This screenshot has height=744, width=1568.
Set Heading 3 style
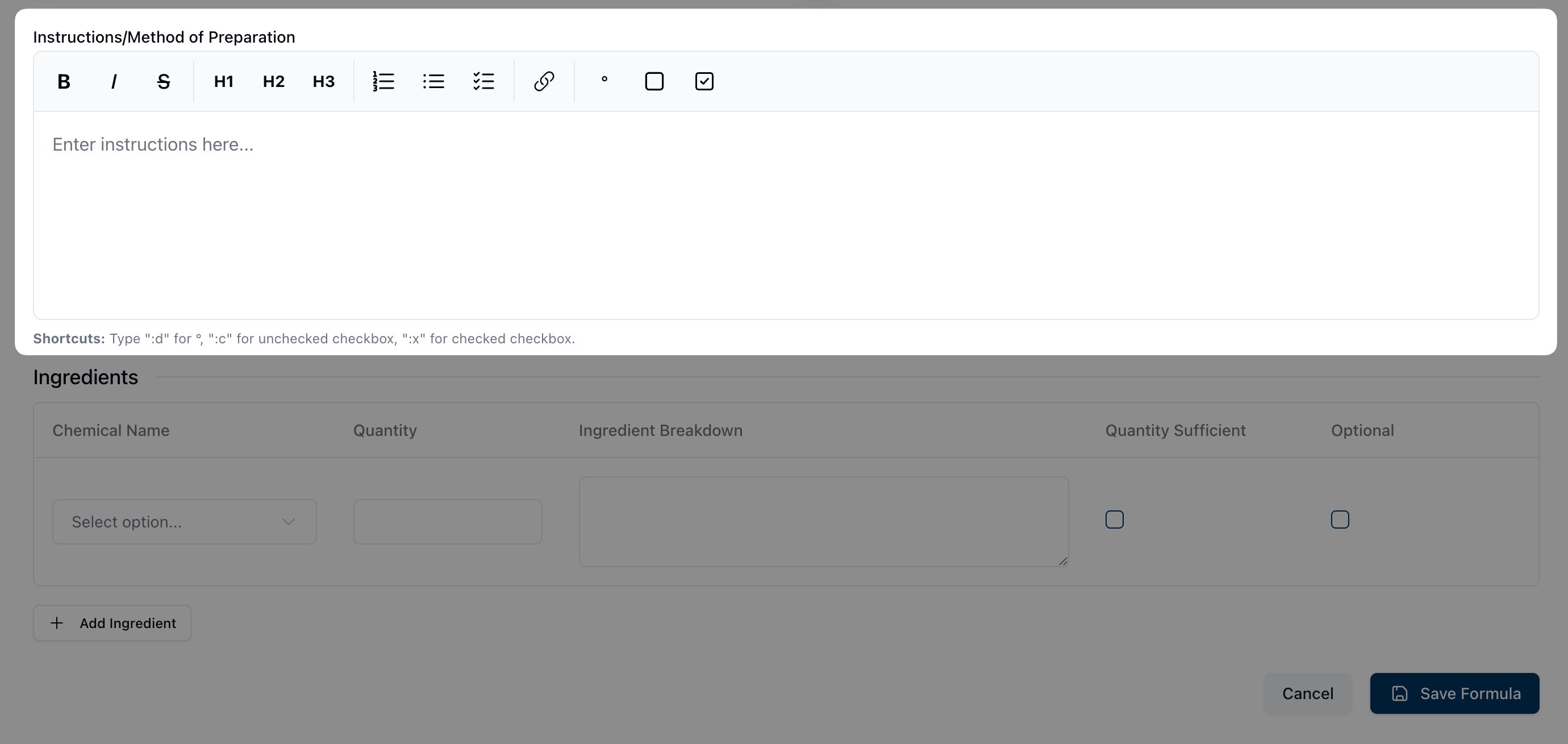coord(323,82)
